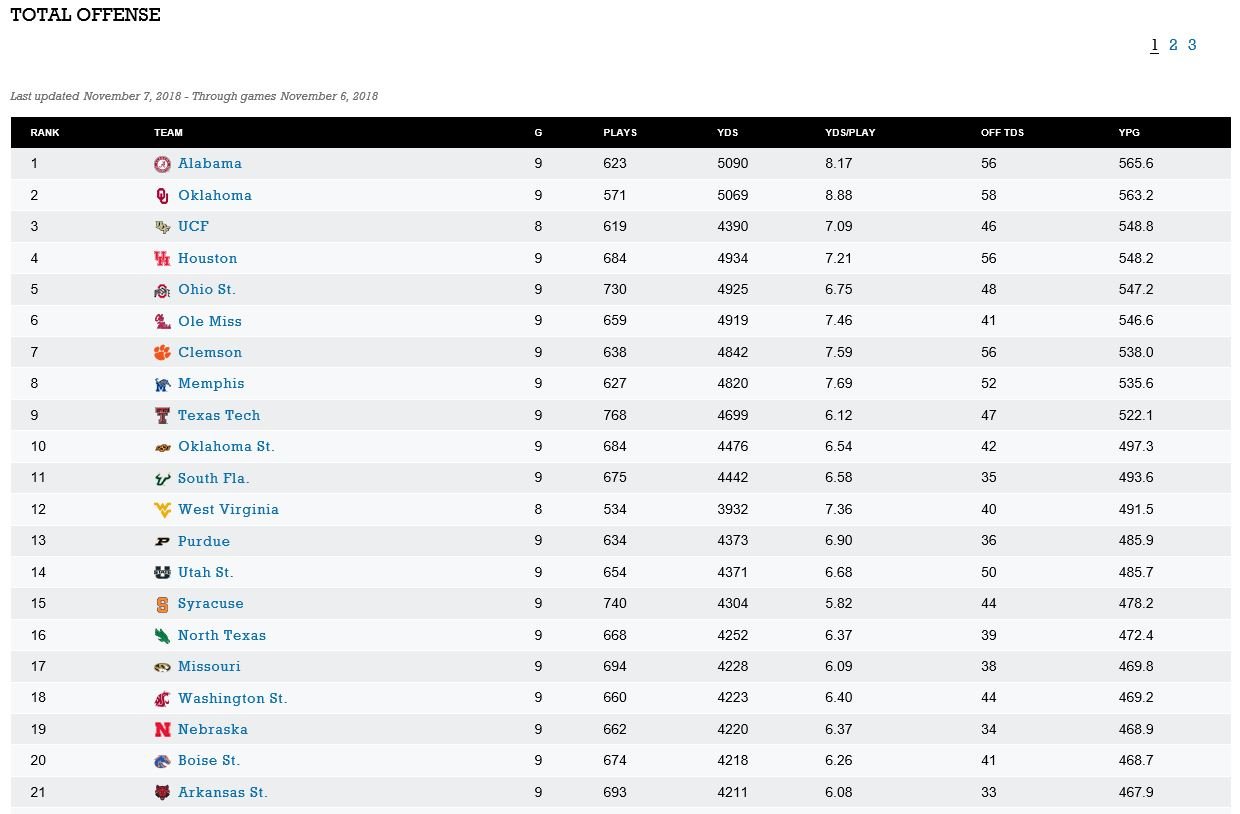
Task: Open the Houston team link
Action: tap(208, 259)
